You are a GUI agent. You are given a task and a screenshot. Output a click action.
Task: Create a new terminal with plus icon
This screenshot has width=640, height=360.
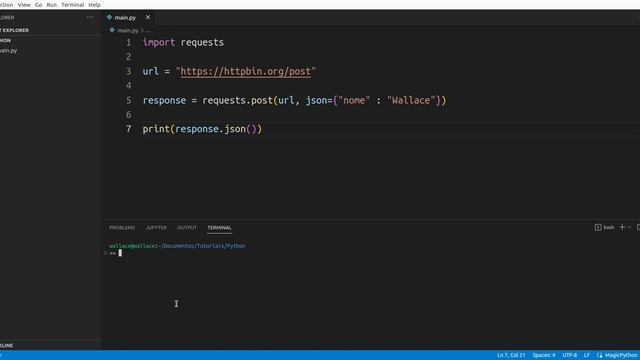point(622,227)
